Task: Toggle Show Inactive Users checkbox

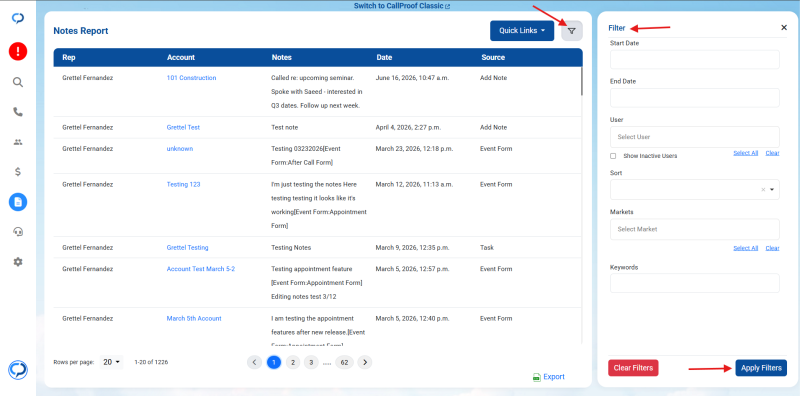Action: (613, 156)
